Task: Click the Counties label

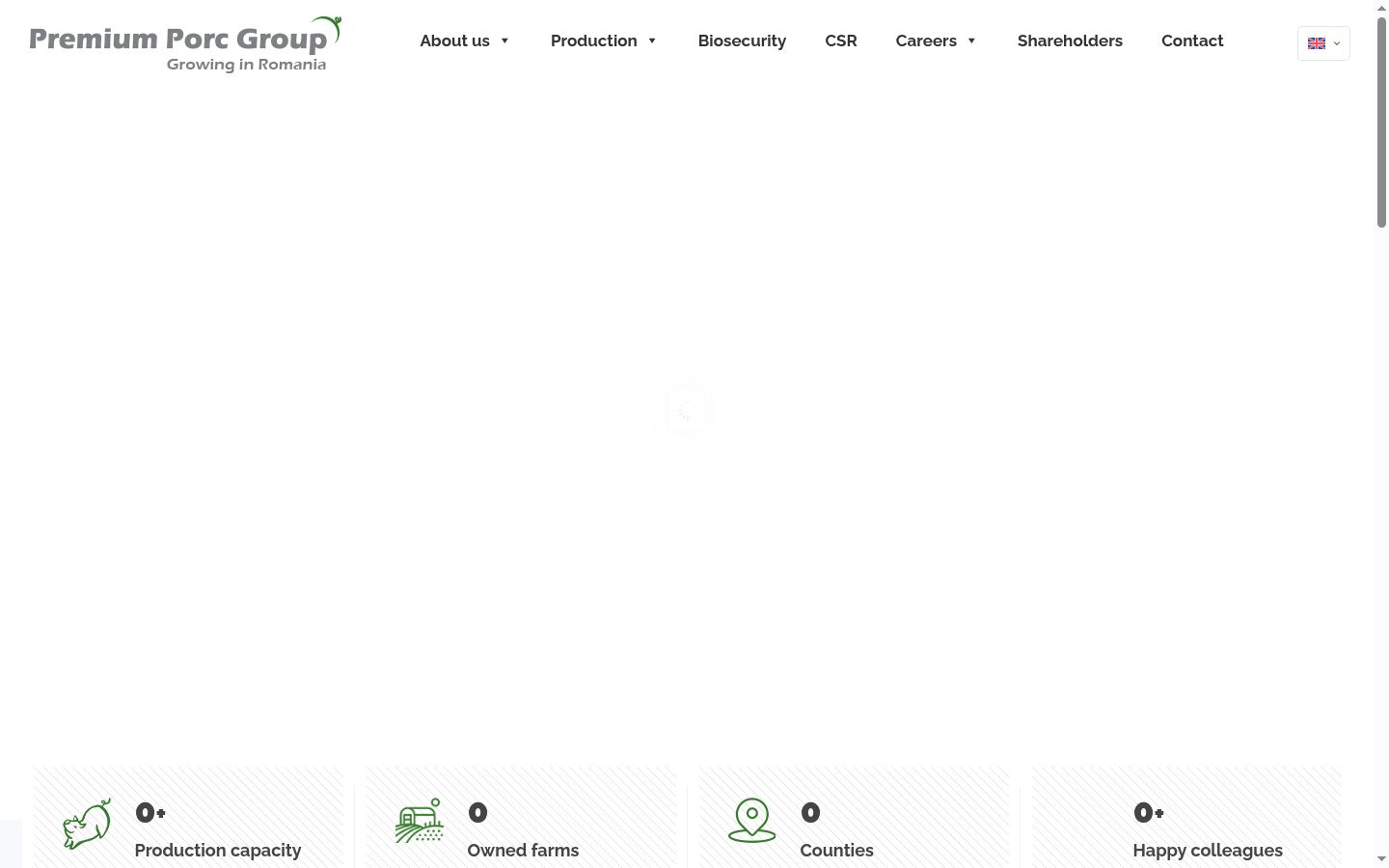Action: tap(836, 851)
